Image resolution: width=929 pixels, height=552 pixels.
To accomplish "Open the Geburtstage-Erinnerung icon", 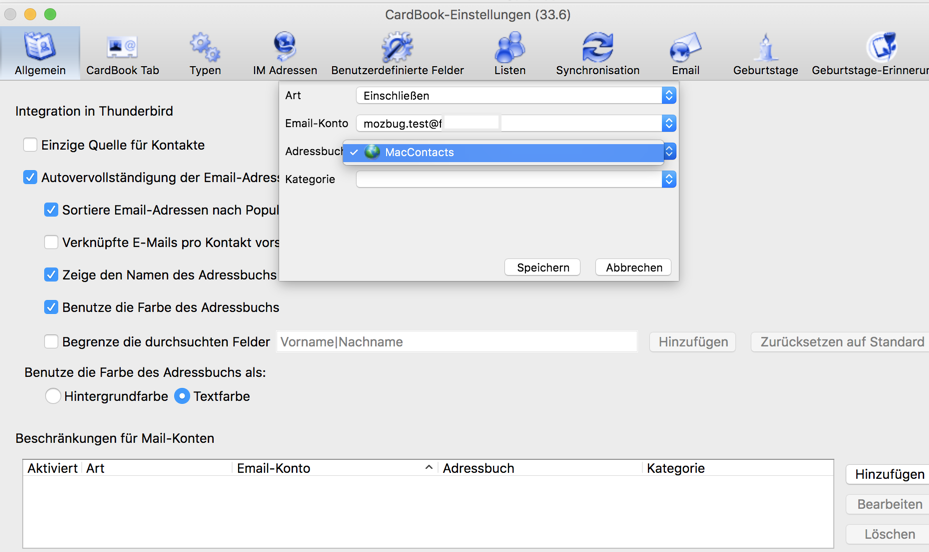I will (882, 47).
